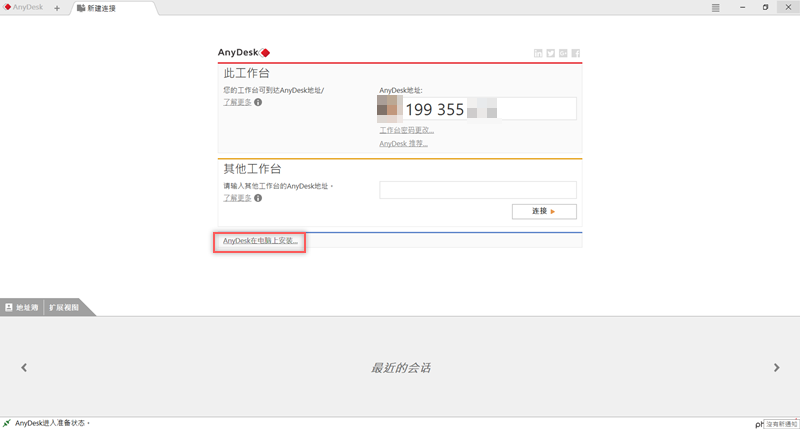
Task: Select the AnyDesk address field 199 355
Action: [x=477, y=109]
